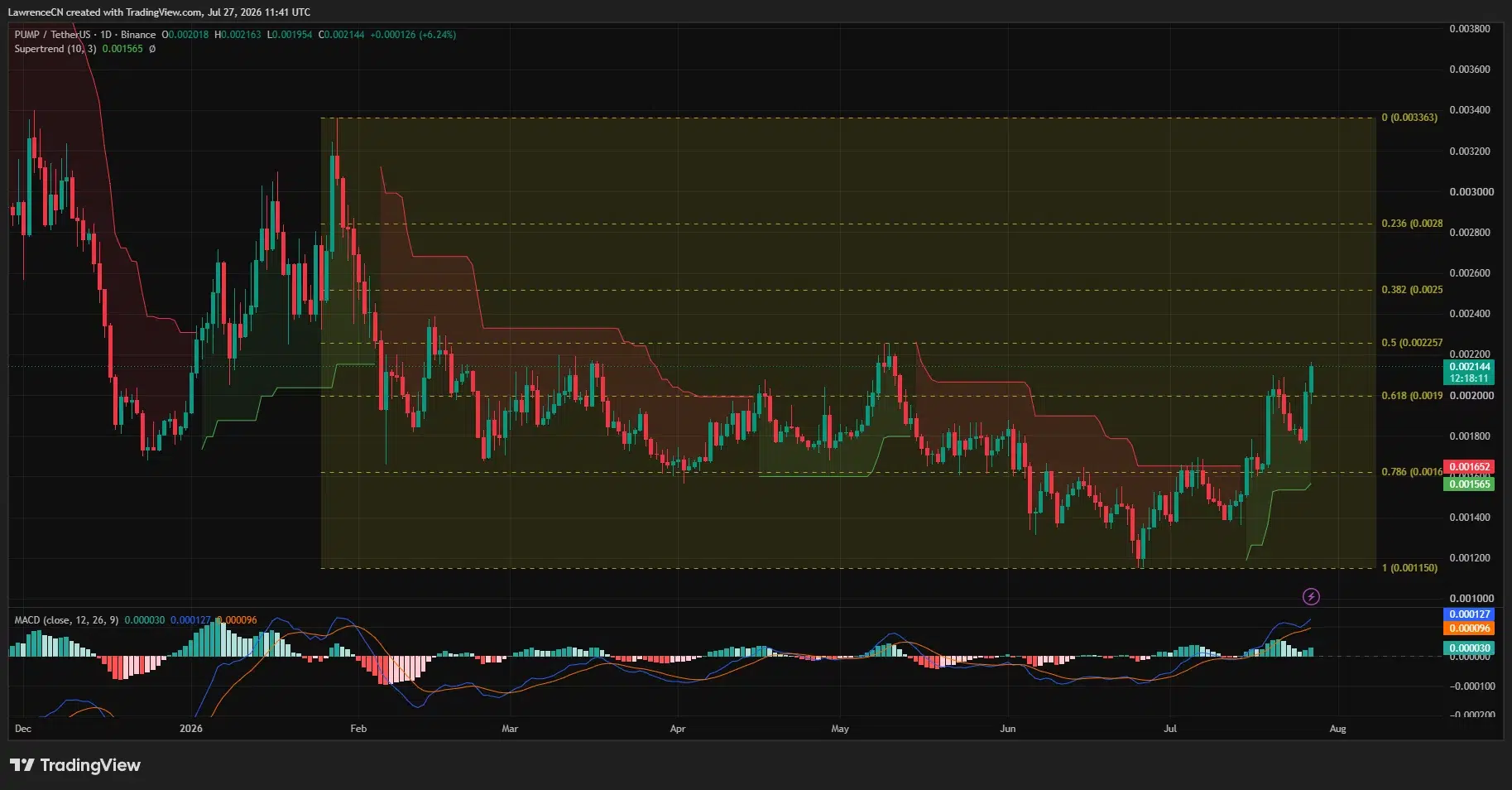The image size is (1512, 790).
Task: Click the May label on time axis
Action: click(x=840, y=729)
